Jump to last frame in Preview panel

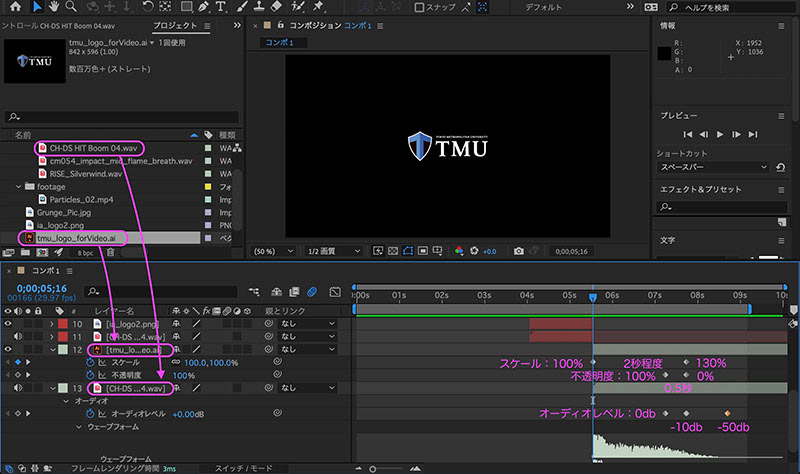click(753, 134)
